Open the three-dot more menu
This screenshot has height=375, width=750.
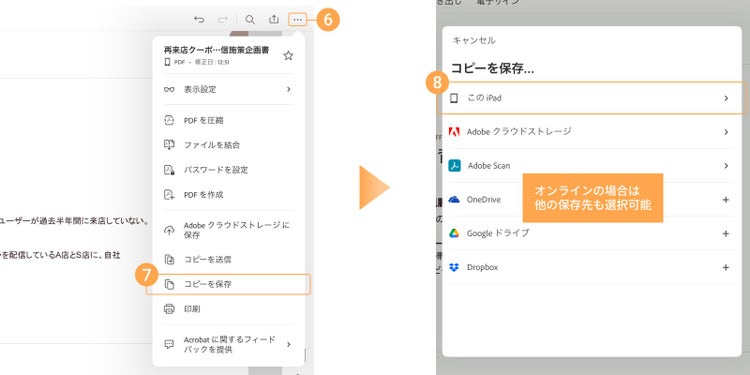click(x=298, y=20)
